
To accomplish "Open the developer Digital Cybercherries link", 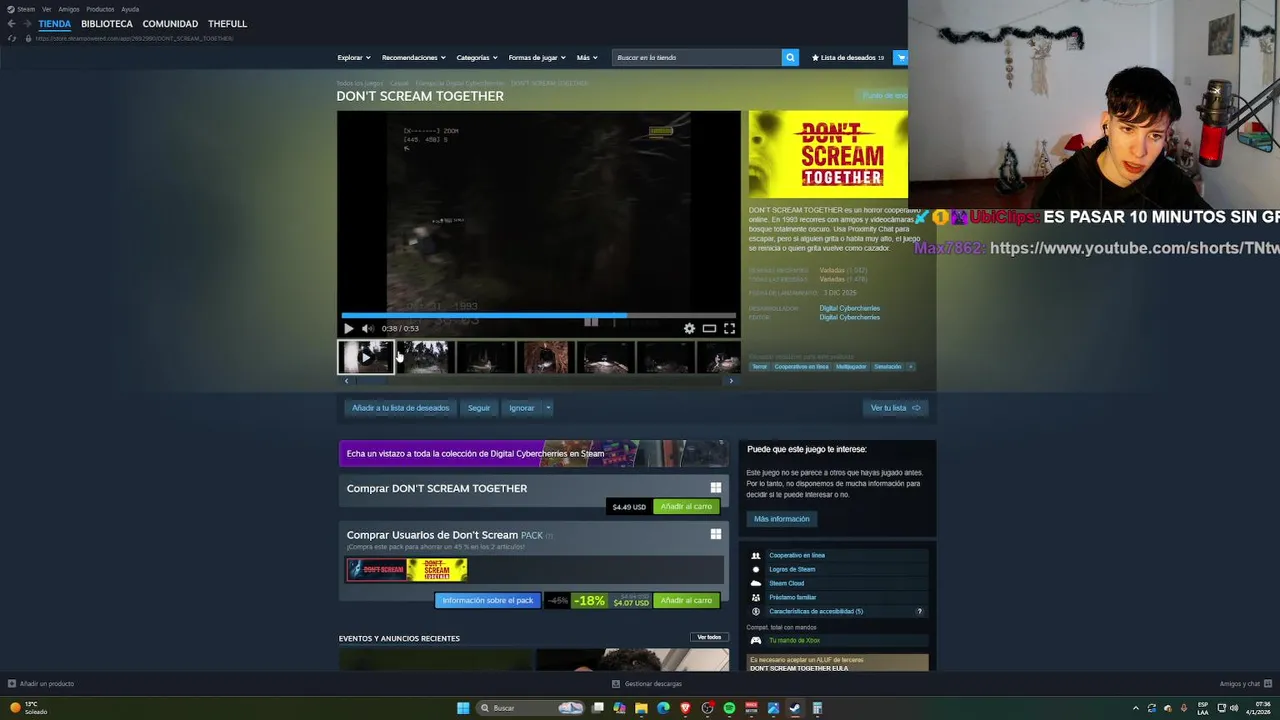I will [x=850, y=308].
